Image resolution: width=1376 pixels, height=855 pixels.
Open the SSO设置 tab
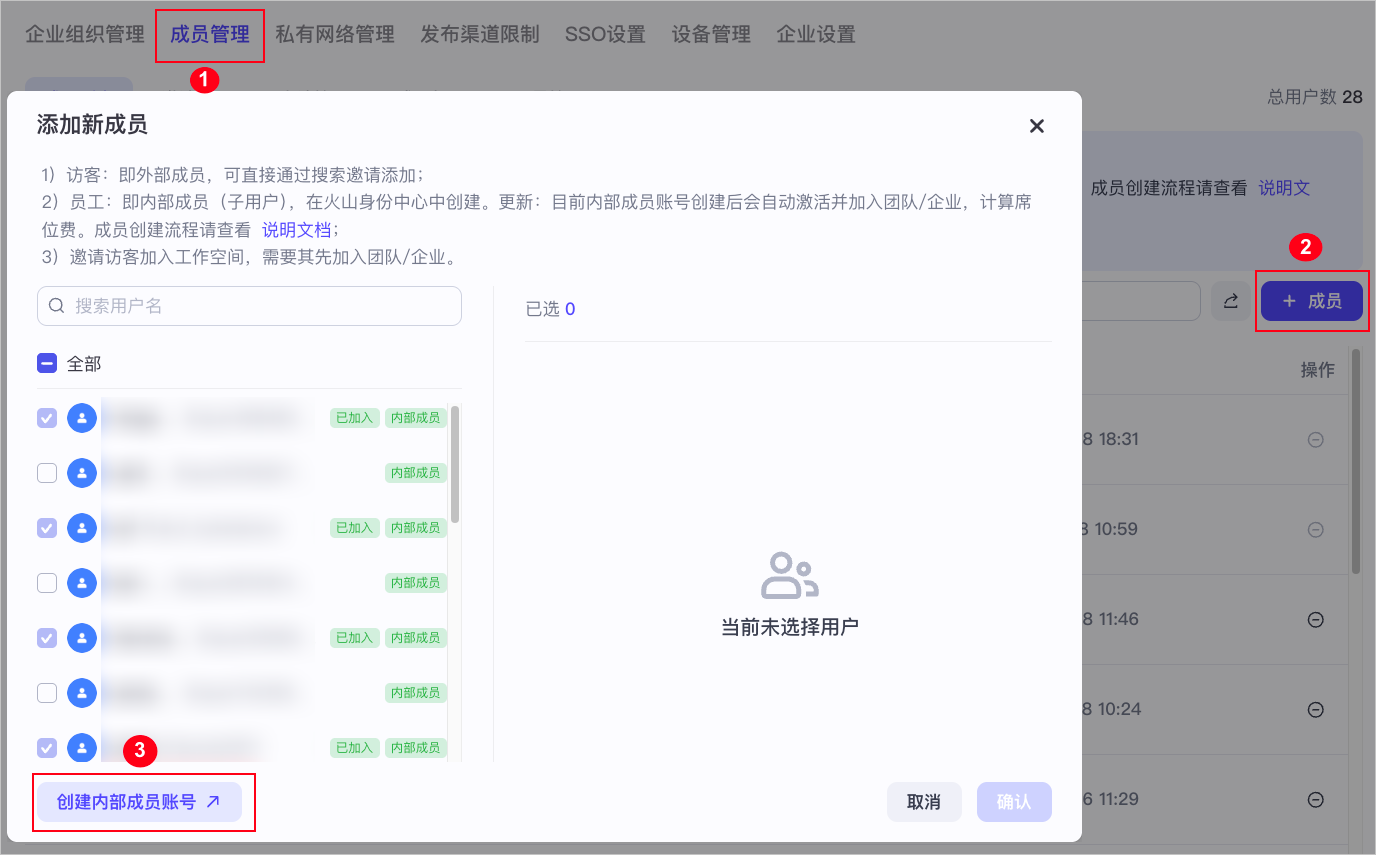pos(605,35)
